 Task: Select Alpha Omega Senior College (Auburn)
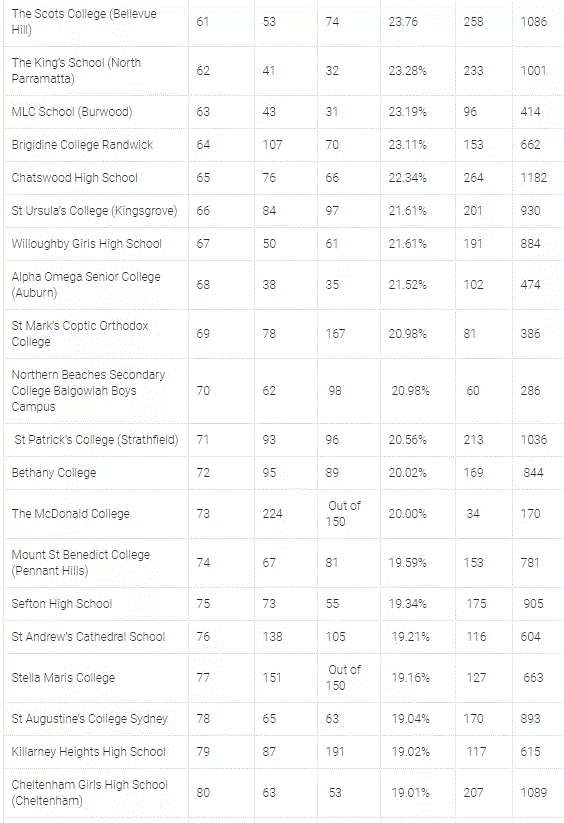(86, 284)
